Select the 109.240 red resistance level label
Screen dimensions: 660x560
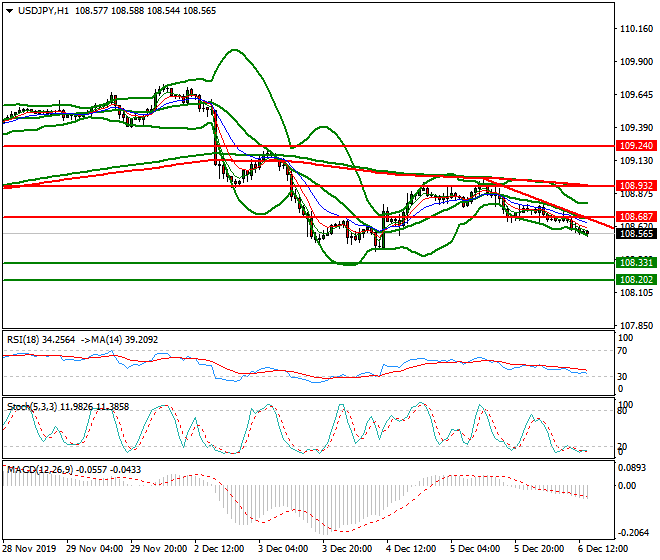636,146
